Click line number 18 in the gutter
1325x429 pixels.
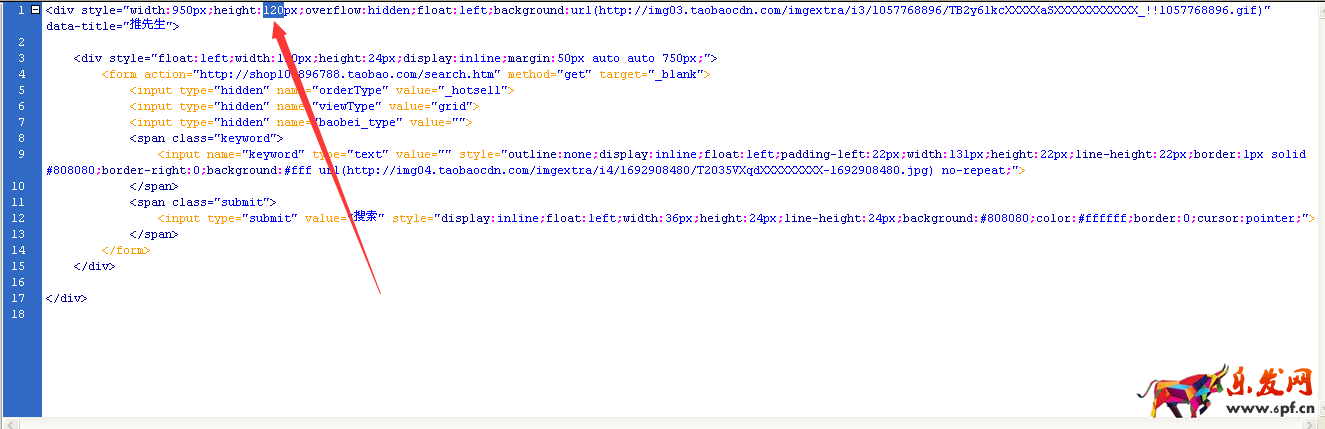tap(21, 314)
